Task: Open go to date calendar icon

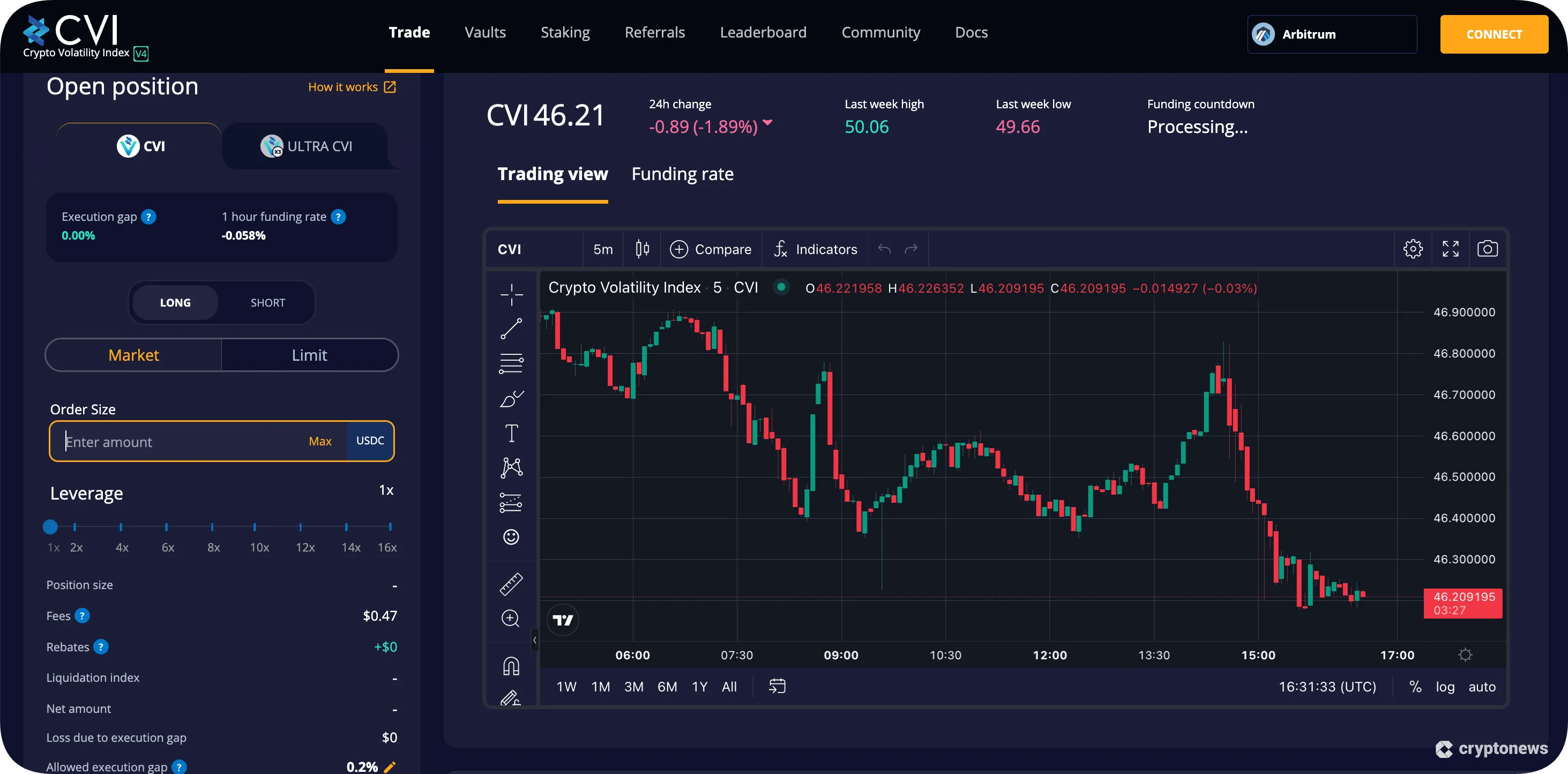Action: coord(778,686)
